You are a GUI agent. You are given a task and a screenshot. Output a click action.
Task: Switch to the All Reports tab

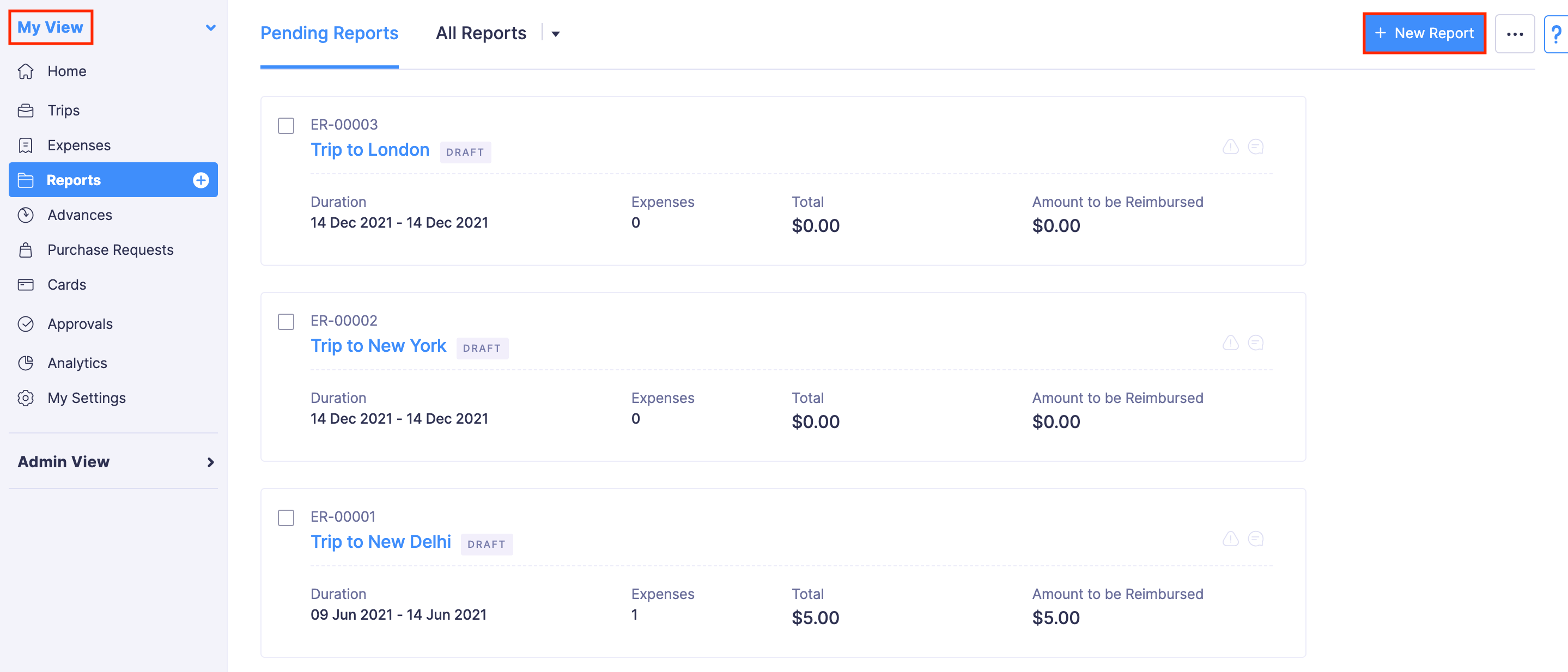click(x=480, y=33)
